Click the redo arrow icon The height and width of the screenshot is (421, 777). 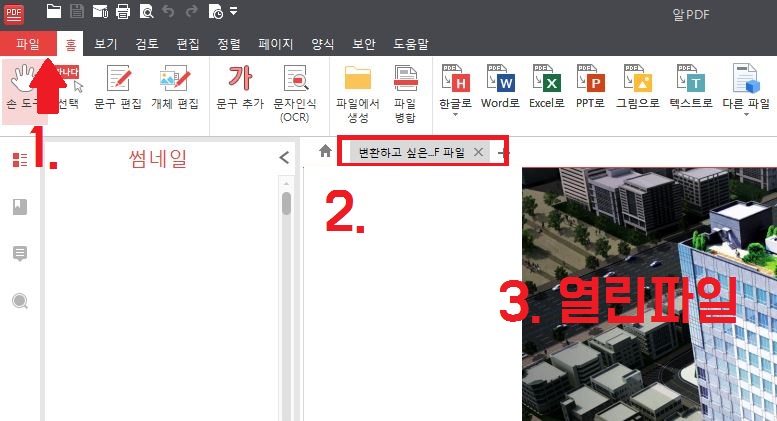191,11
